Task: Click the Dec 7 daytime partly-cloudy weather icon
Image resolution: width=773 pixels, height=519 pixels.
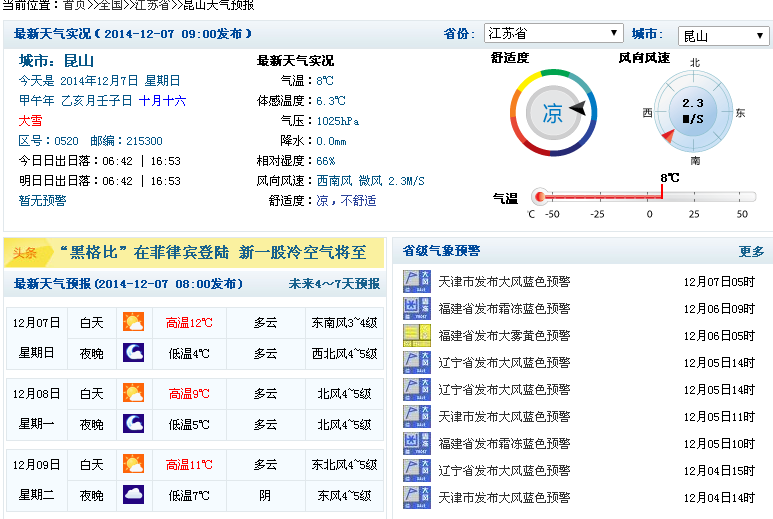Action: 133,322
